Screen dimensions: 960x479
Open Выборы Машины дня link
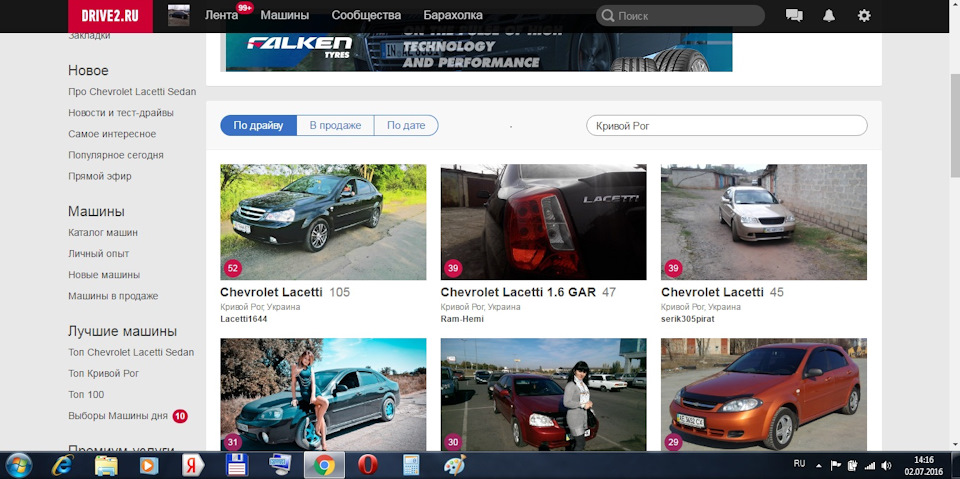pos(118,416)
